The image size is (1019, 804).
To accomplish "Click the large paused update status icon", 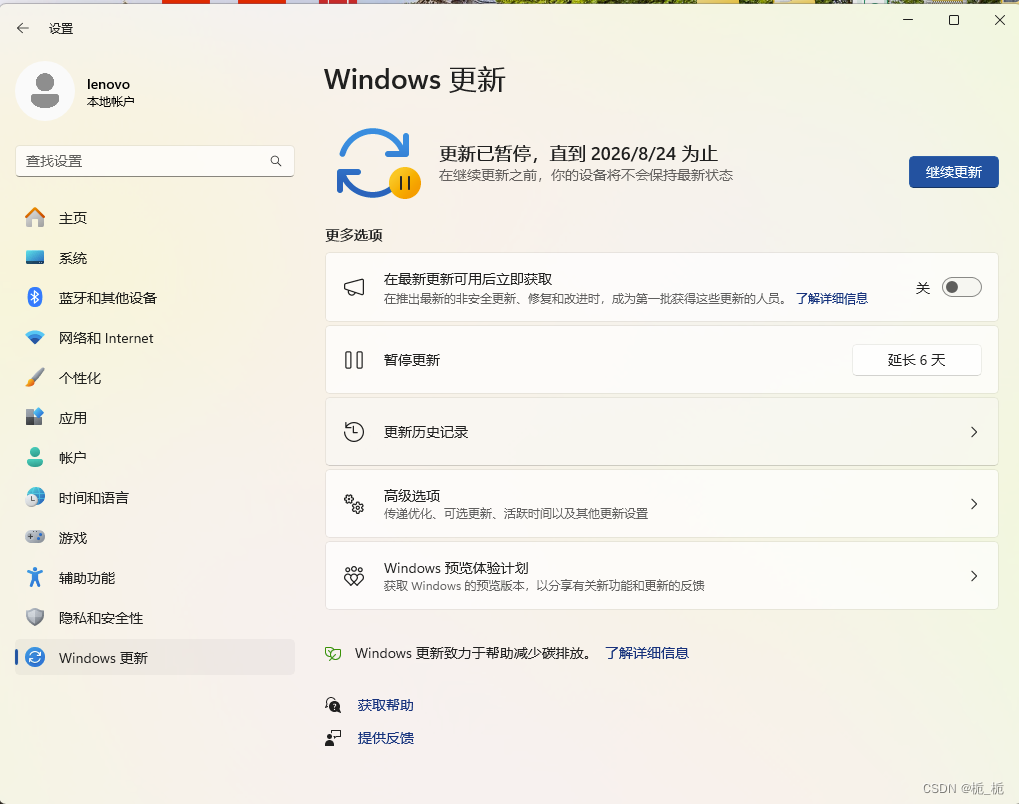I will (x=379, y=164).
